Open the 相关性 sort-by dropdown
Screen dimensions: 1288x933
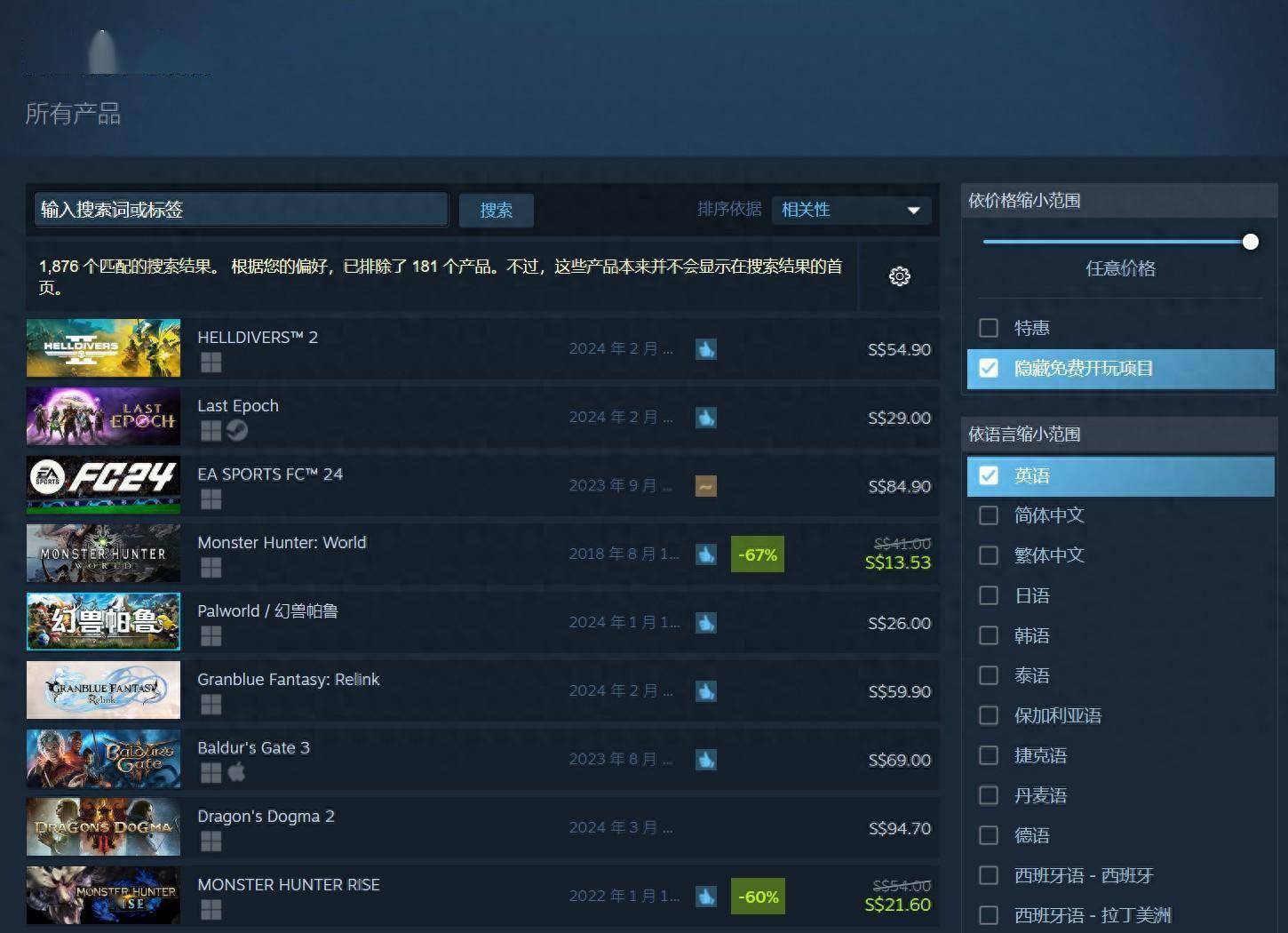[851, 210]
